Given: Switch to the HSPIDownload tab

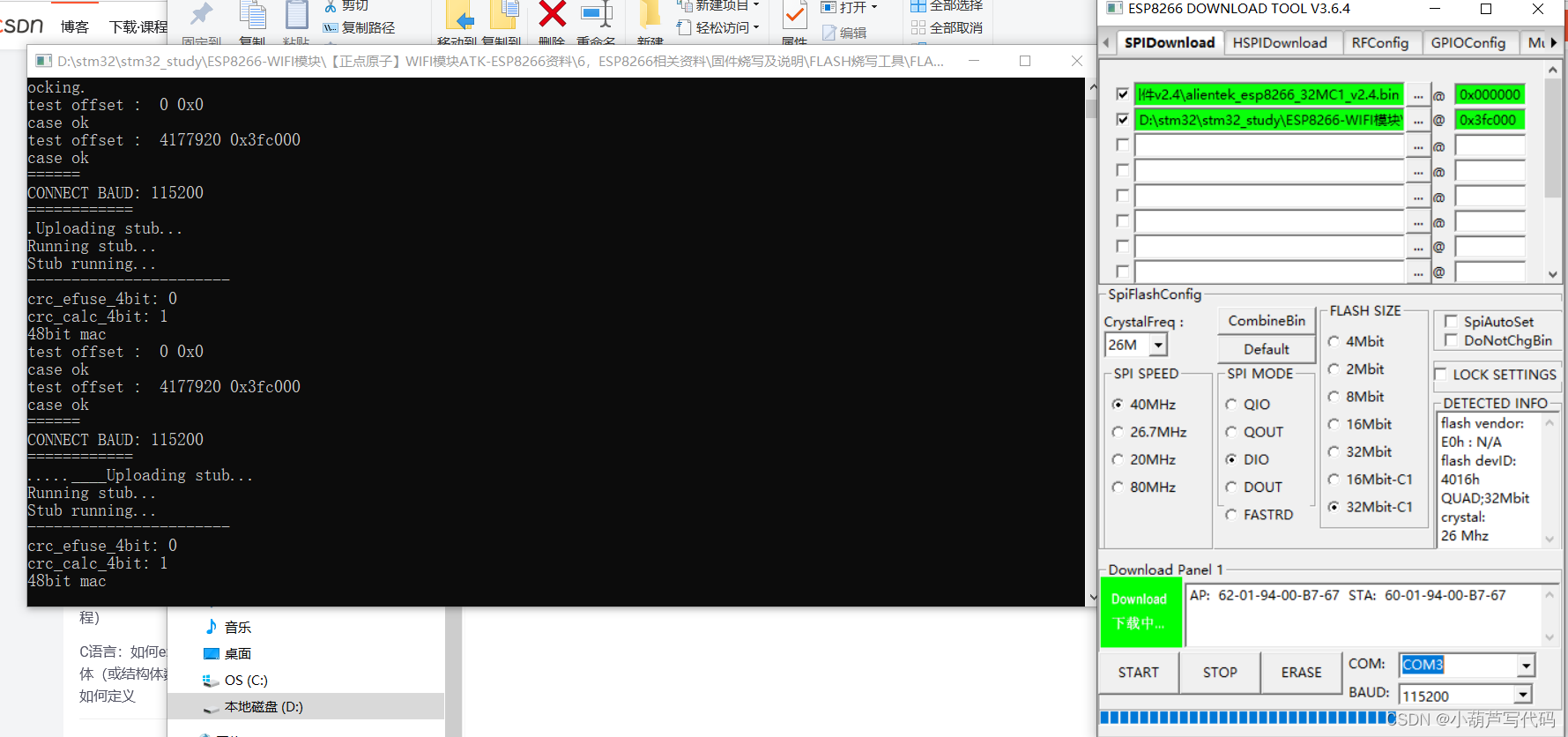Looking at the screenshot, I should (x=1280, y=42).
